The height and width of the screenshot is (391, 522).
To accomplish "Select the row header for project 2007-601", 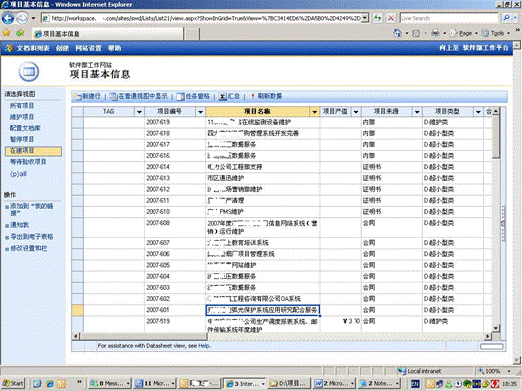I will click(x=77, y=310).
